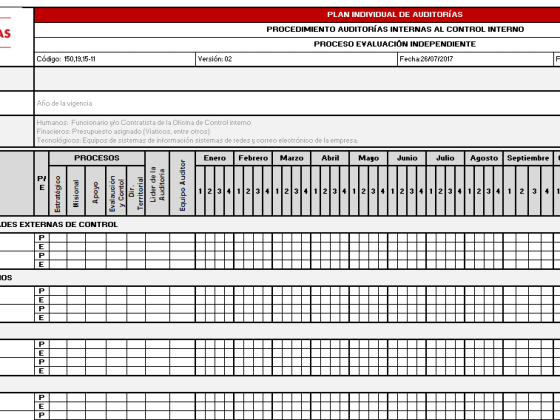Select the PROCESO EVALUACIÓN INDEPENDIENTE heading
This screenshot has height=420, width=560.
(x=395, y=44)
